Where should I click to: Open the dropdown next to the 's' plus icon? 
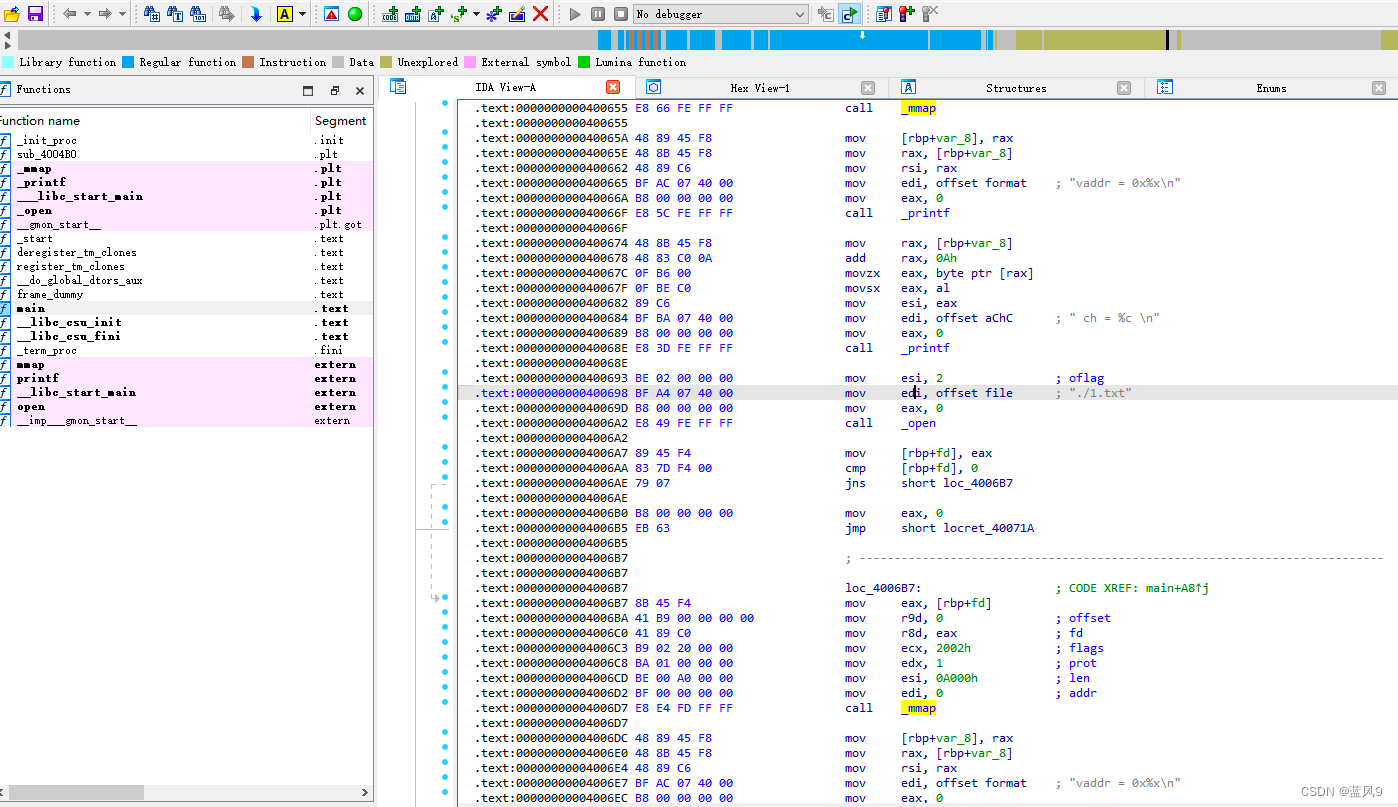click(476, 14)
